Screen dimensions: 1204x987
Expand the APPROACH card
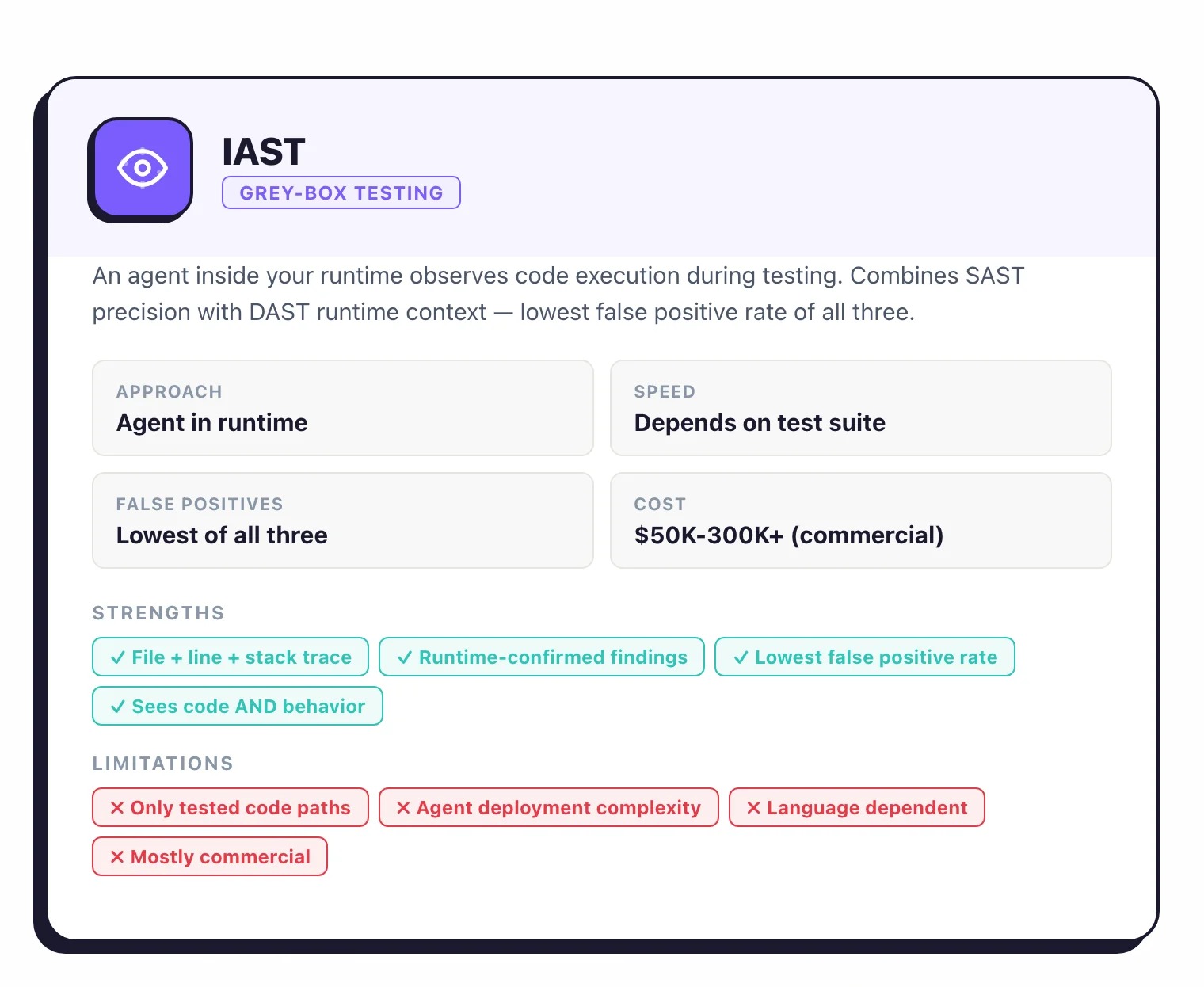click(342, 408)
